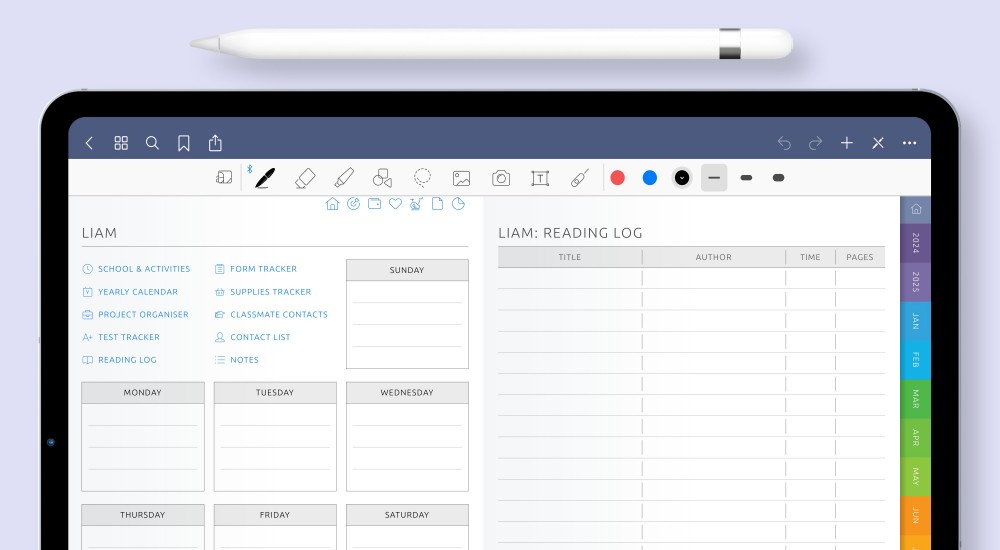Open the goals target icon page
The width and height of the screenshot is (1000, 550).
click(x=353, y=204)
